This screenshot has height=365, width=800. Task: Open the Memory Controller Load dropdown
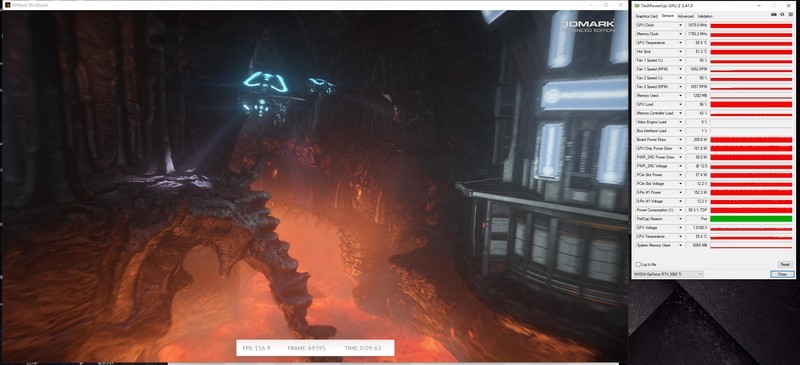point(680,113)
